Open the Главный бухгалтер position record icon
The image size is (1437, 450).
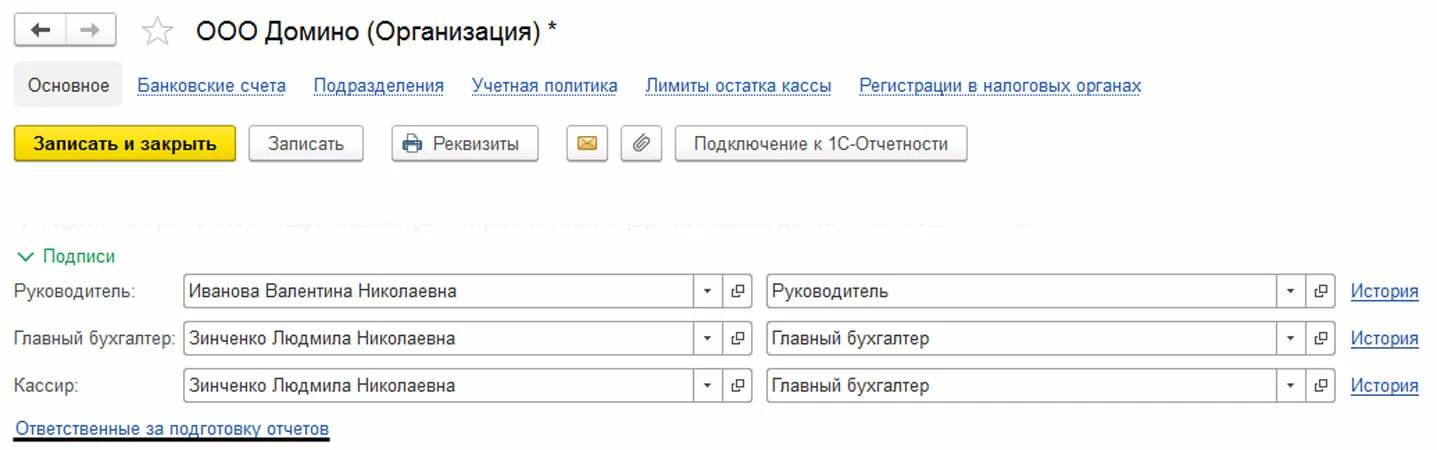point(1321,339)
